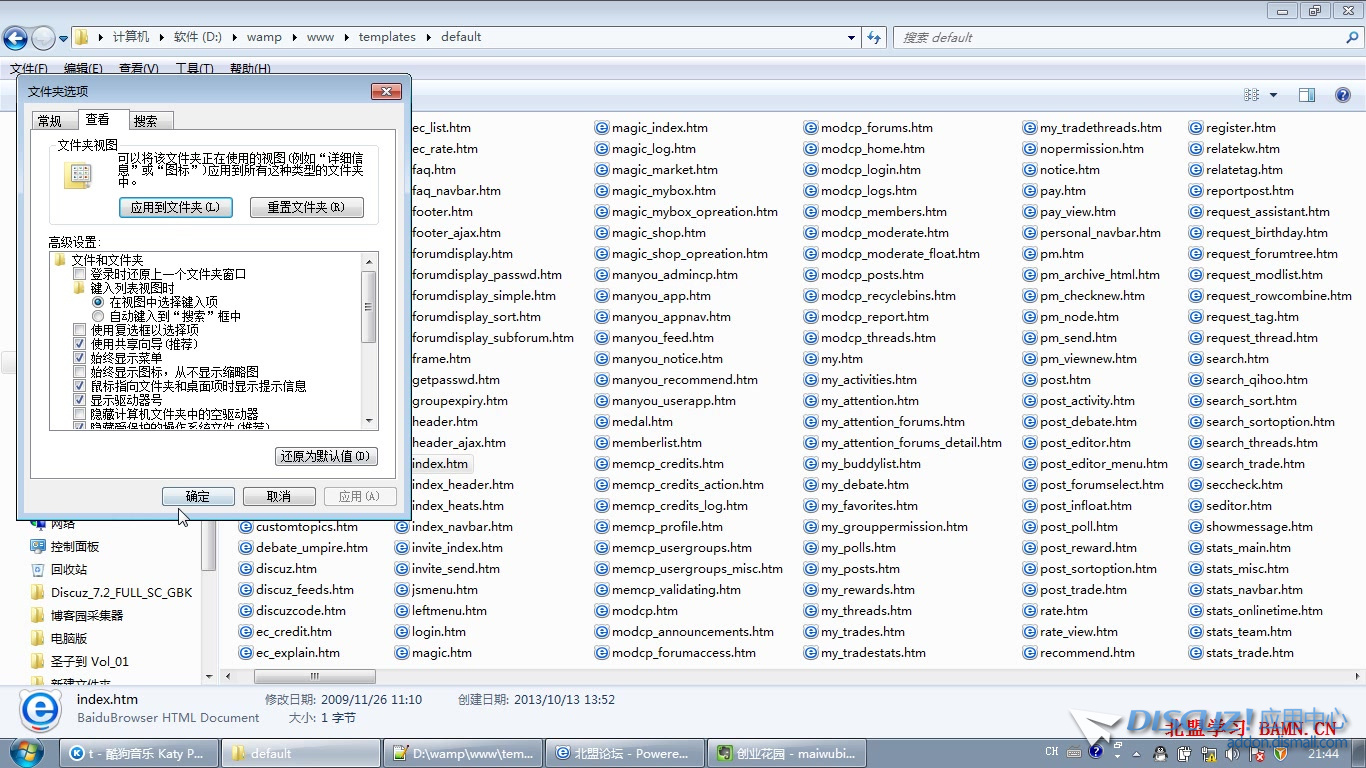Expand the recent pages dropdown next to Forward

point(64,39)
